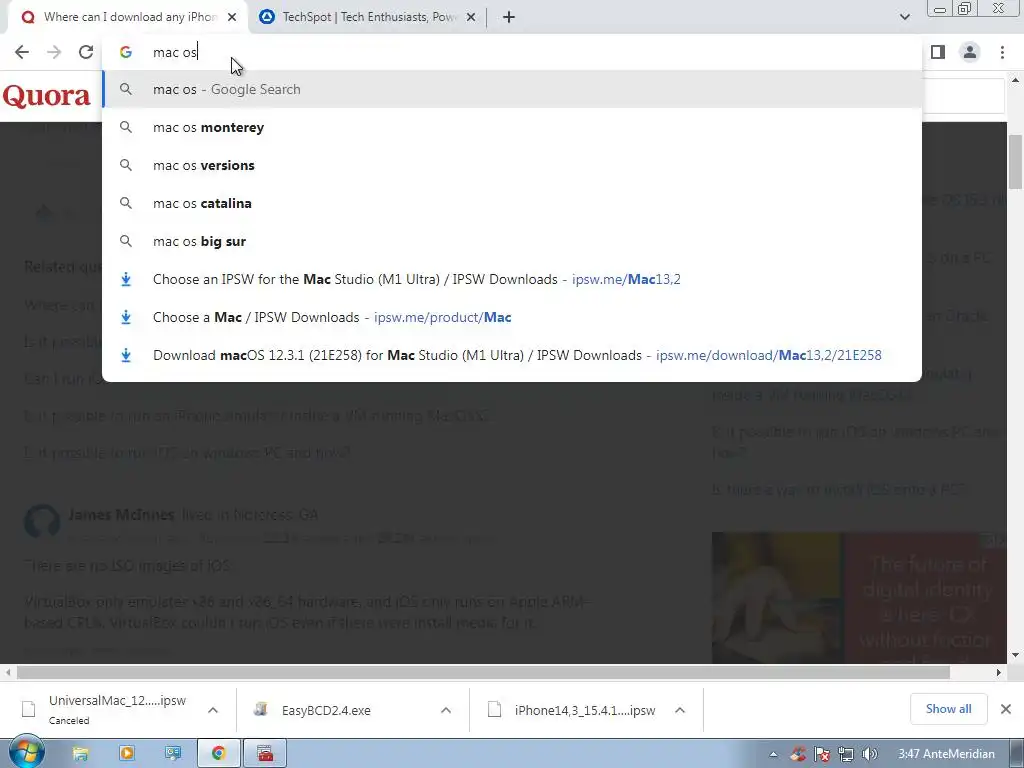The height and width of the screenshot is (768, 1024).
Task: Click search icon beside 'mac os catalina'
Action: click(x=126, y=203)
